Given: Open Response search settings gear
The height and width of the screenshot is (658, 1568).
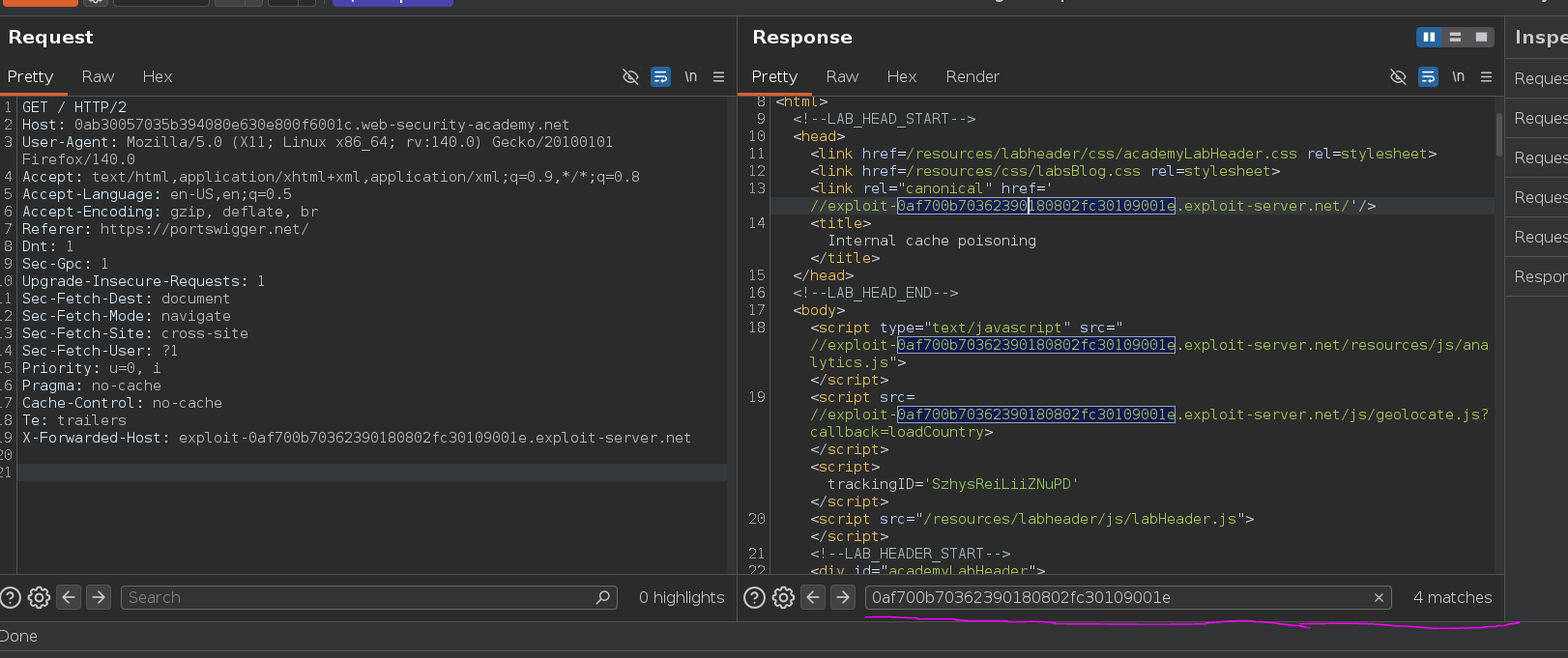Looking at the screenshot, I should coord(783,597).
